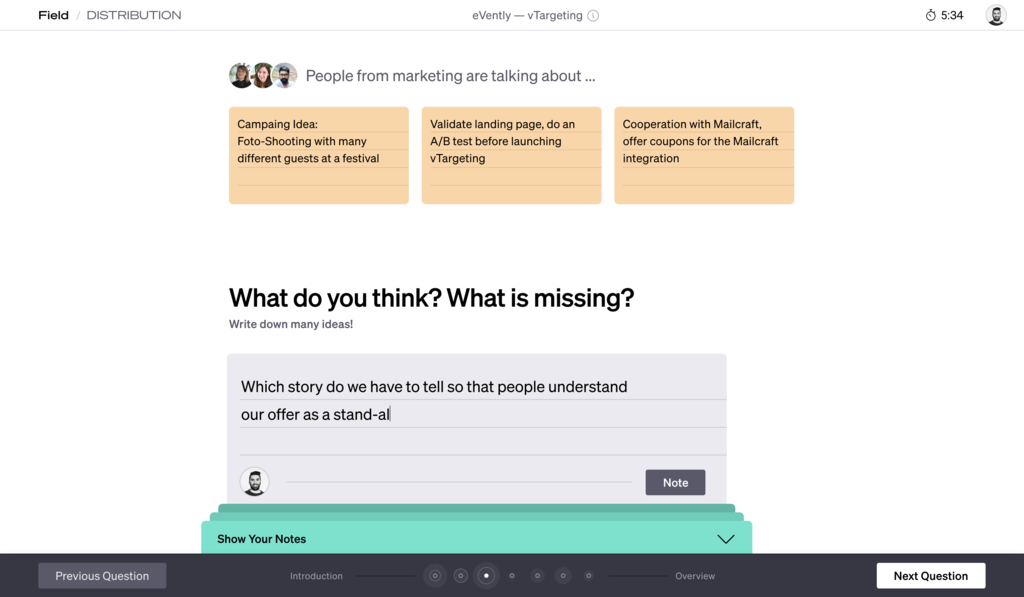This screenshot has height=597, width=1024.
Task: Select the Field menu label
Action: (x=53, y=14)
